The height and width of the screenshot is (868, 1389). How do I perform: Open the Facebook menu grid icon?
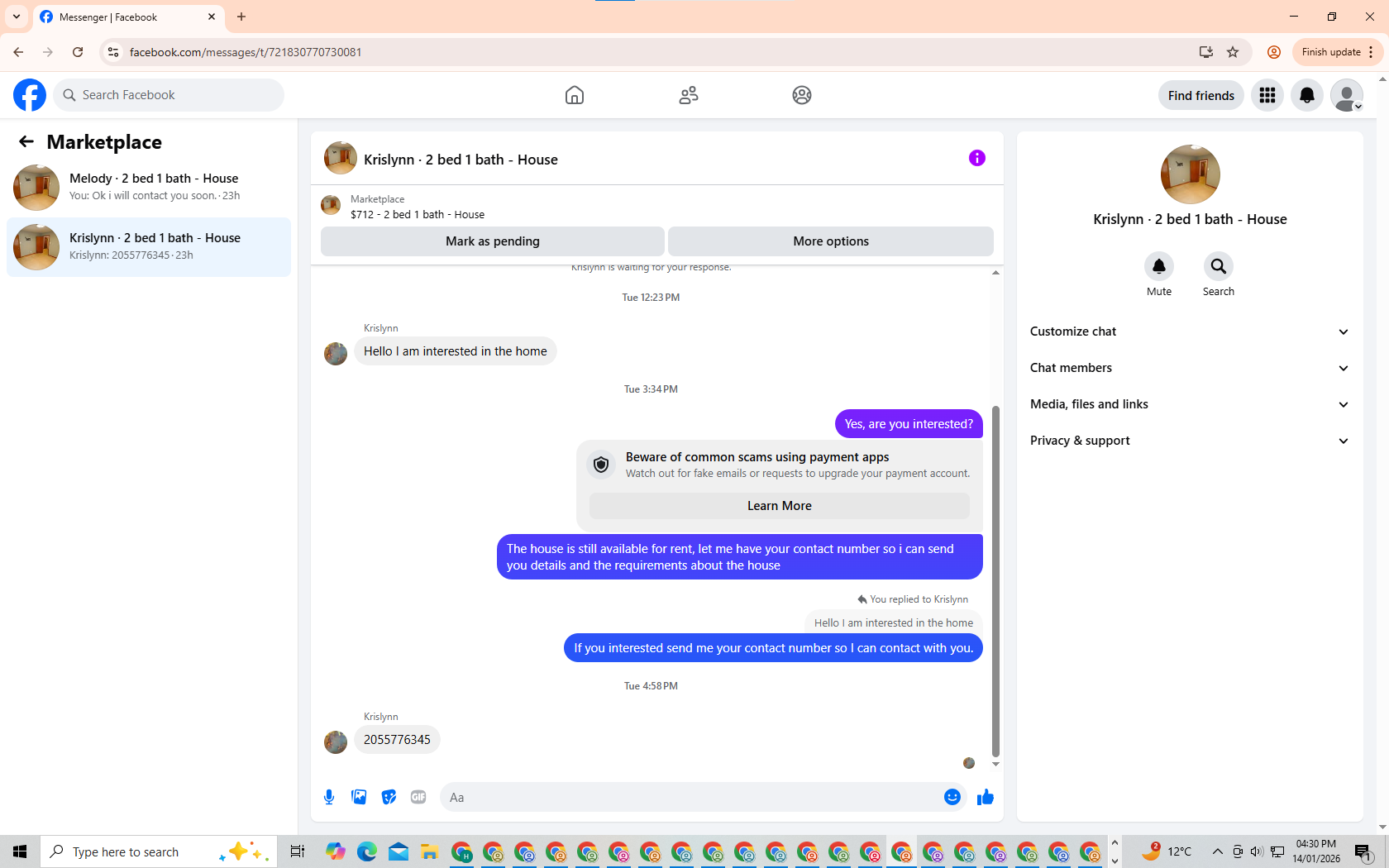[1267, 95]
